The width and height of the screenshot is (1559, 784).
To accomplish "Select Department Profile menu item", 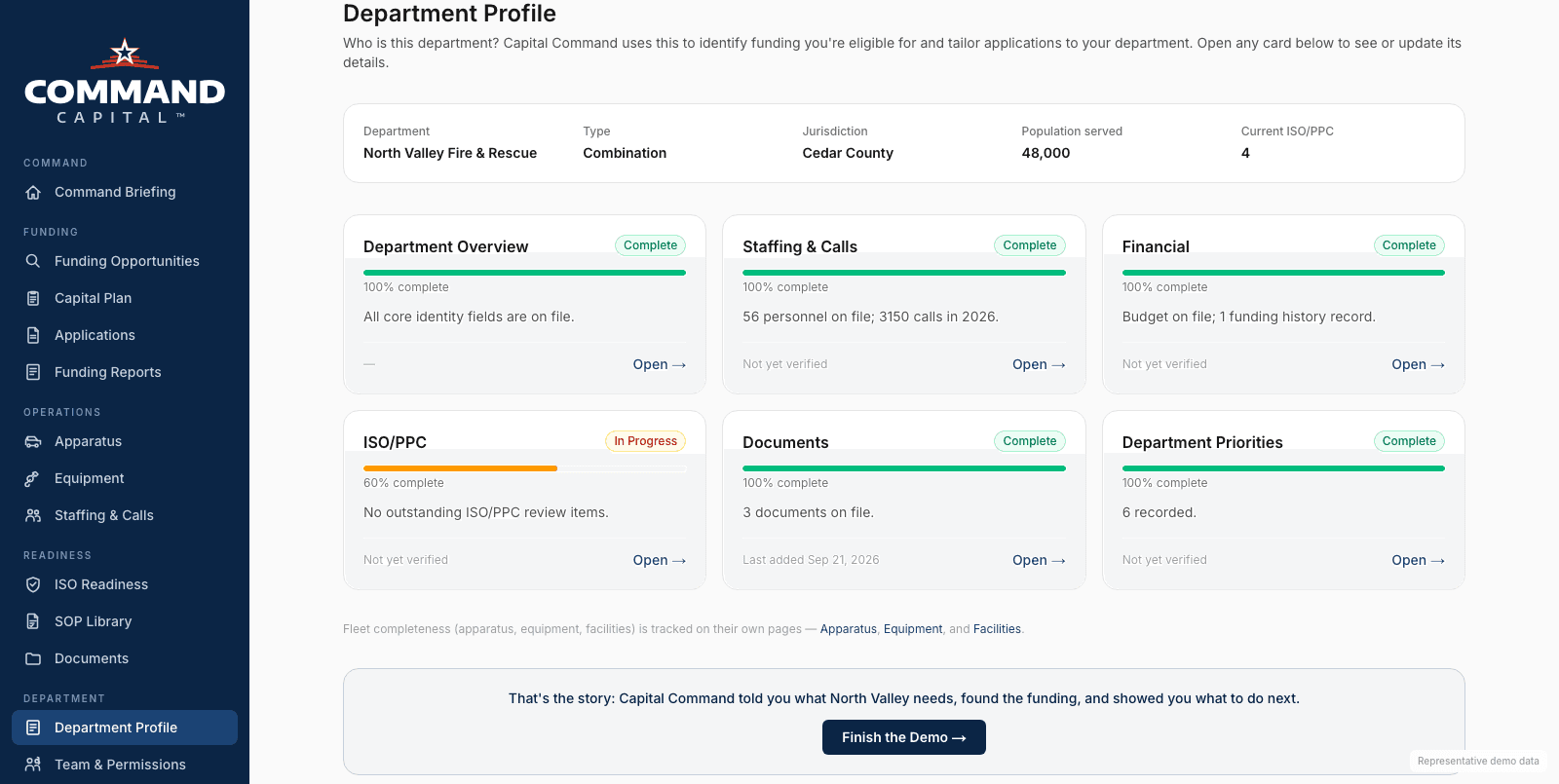I will click(x=125, y=728).
